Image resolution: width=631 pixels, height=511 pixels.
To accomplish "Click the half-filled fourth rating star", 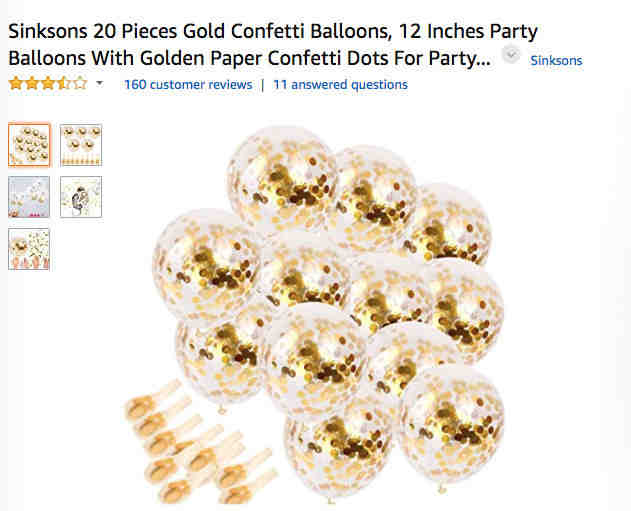I will point(64,84).
